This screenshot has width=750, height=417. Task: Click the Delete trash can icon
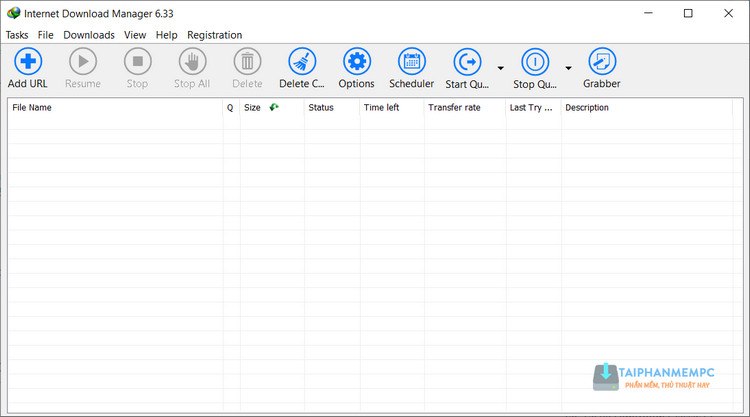[247, 62]
